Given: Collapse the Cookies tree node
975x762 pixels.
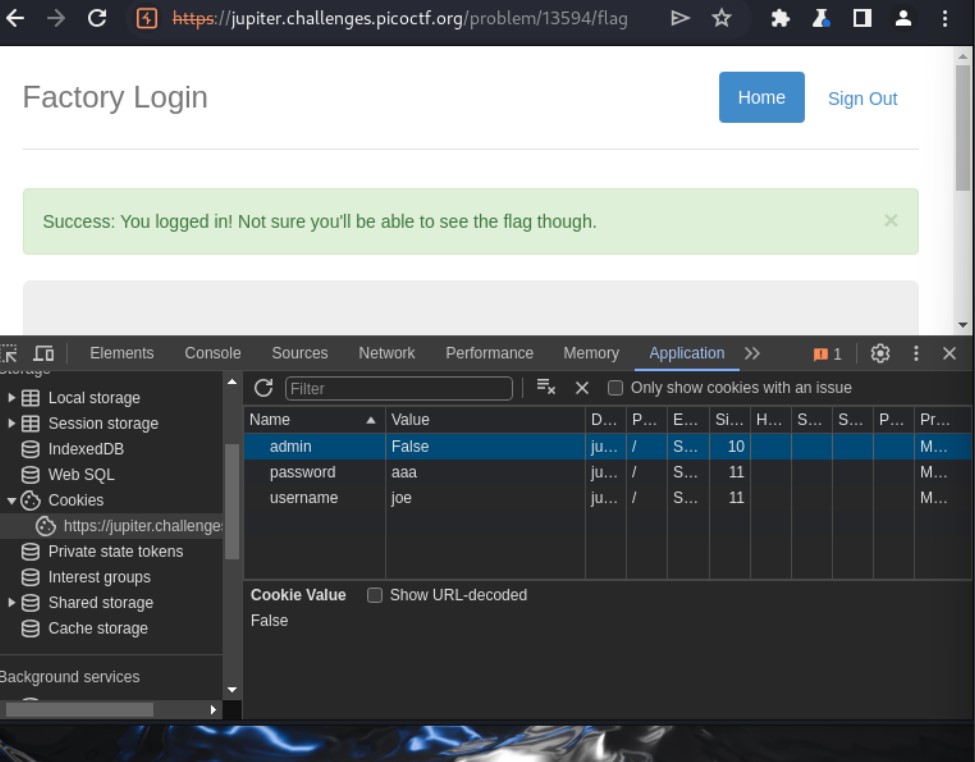Looking at the screenshot, I should [x=12, y=500].
